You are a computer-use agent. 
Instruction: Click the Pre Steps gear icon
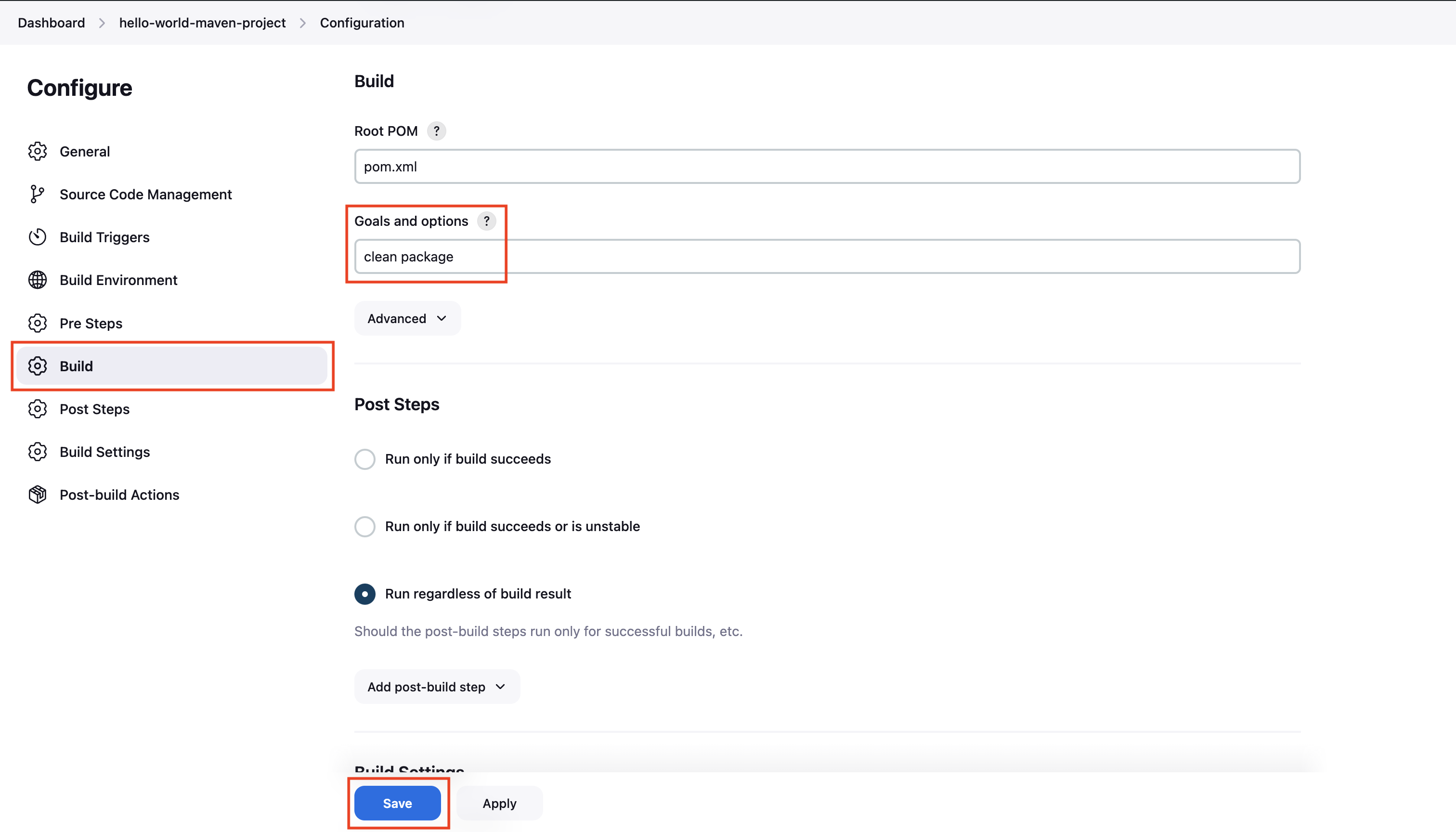tap(38, 324)
